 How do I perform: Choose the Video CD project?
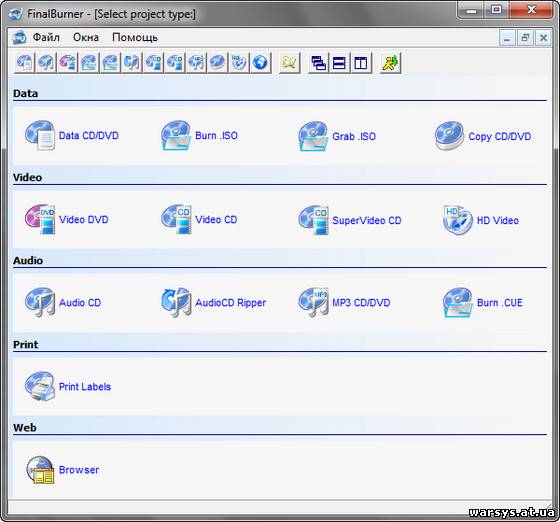tap(199, 219)
